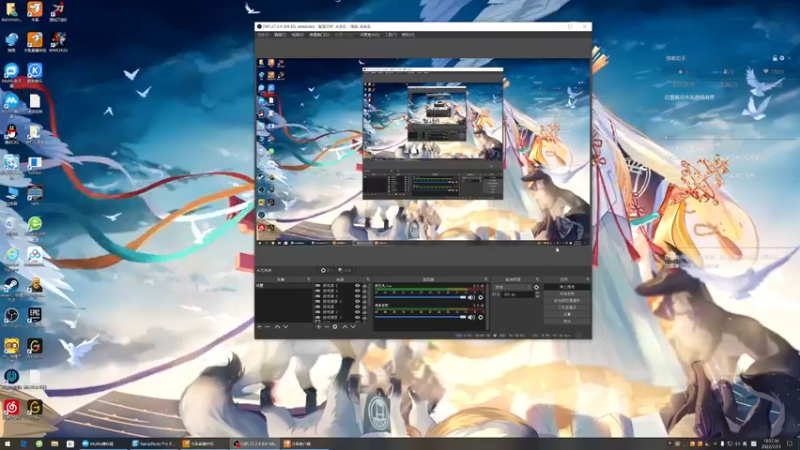This screenshot has height=450, width=800.
Task: Pop out the Controls dock
Action: point(588,279)
